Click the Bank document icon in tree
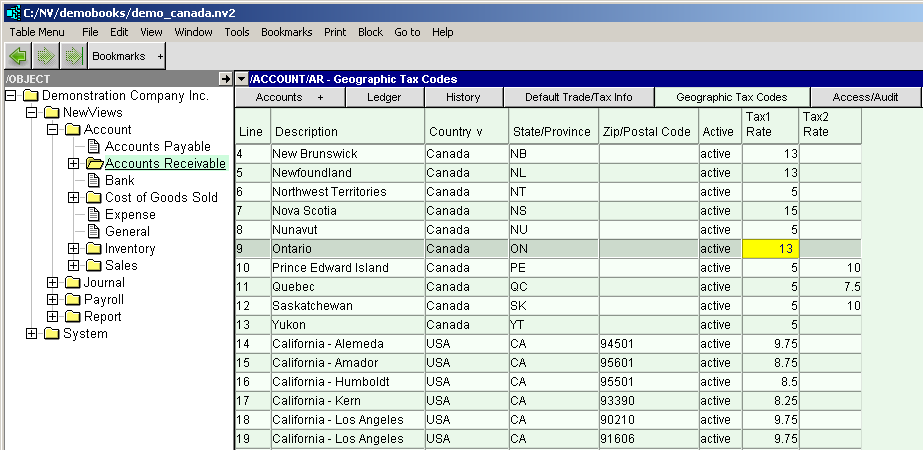The image size is (923, 450). point(94,181)
